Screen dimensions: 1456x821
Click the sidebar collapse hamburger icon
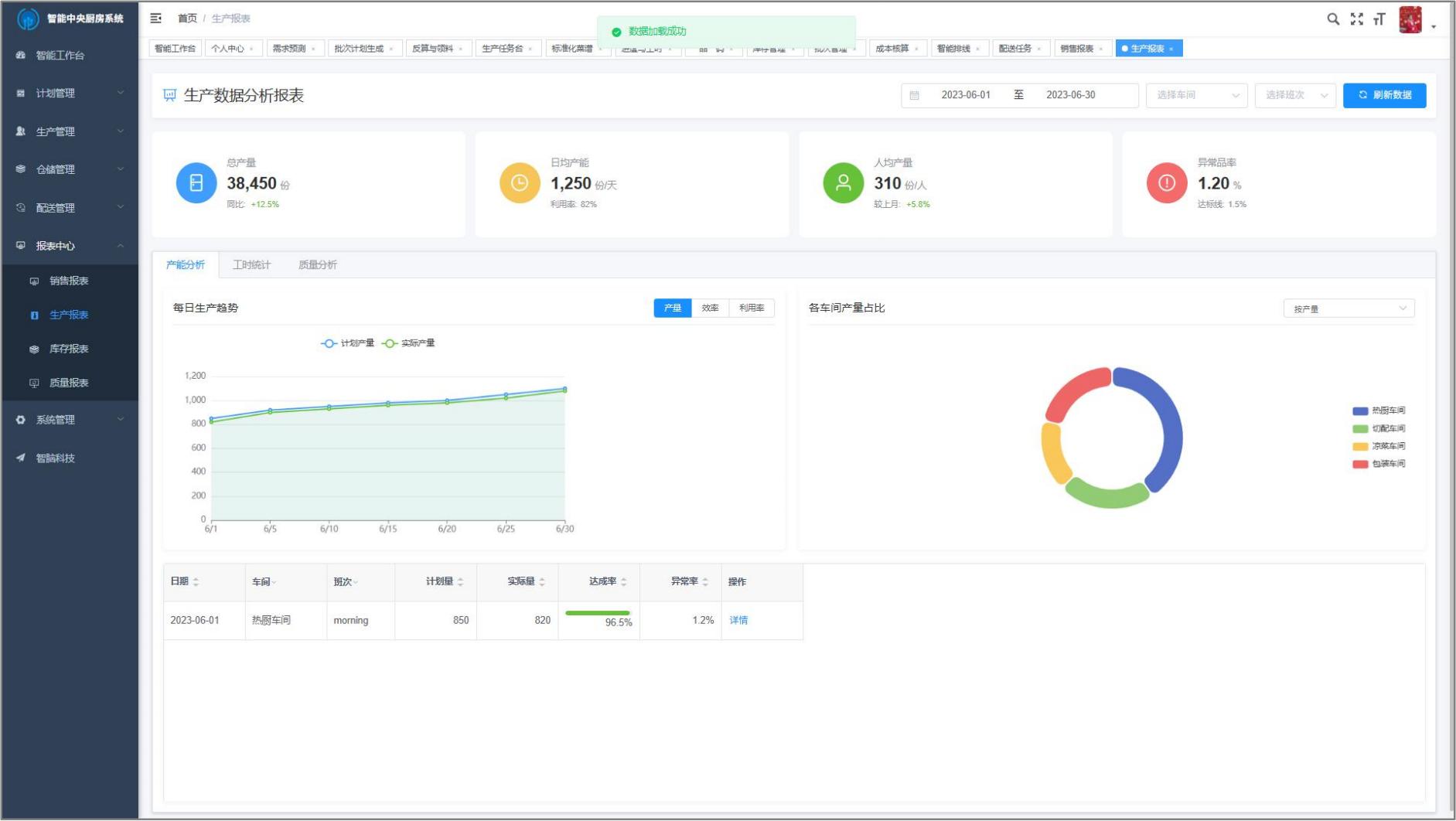point(156,19)
